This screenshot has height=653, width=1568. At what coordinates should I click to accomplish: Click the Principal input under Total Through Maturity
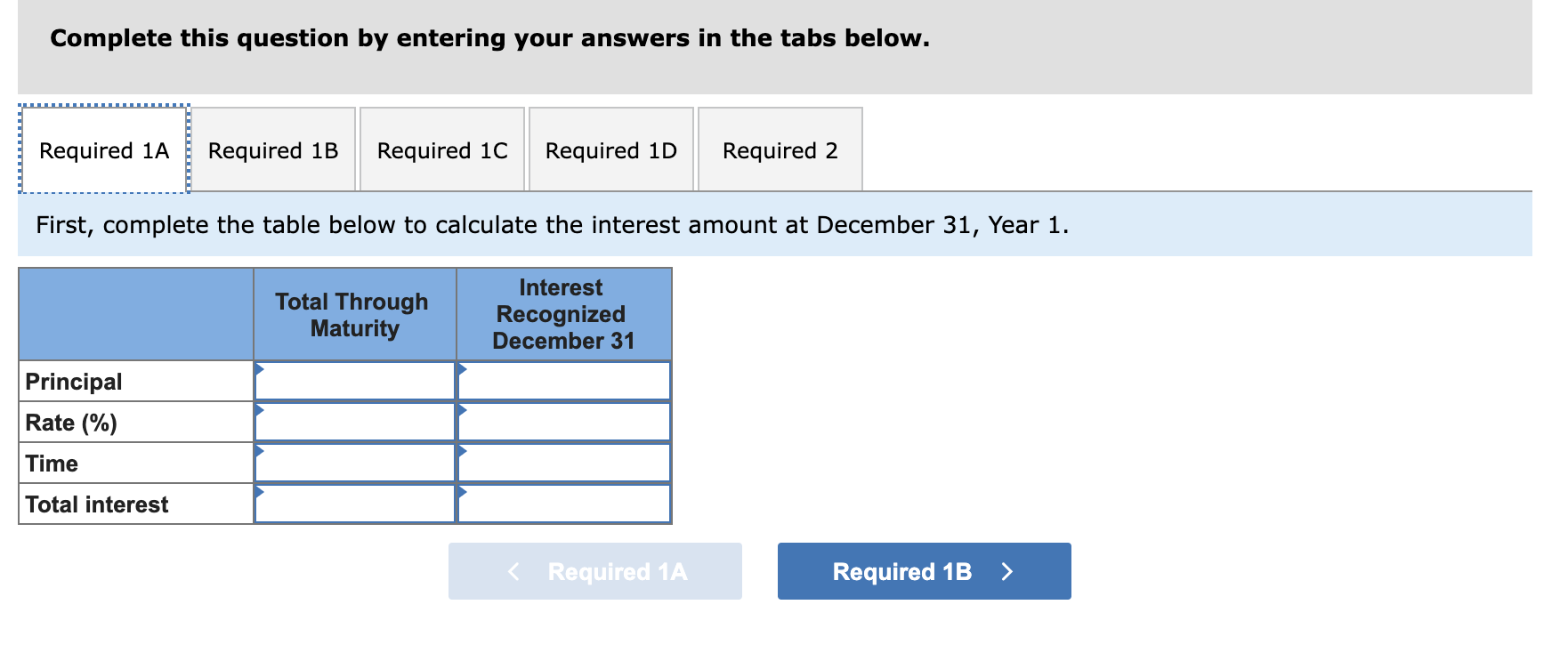(355, 381)
